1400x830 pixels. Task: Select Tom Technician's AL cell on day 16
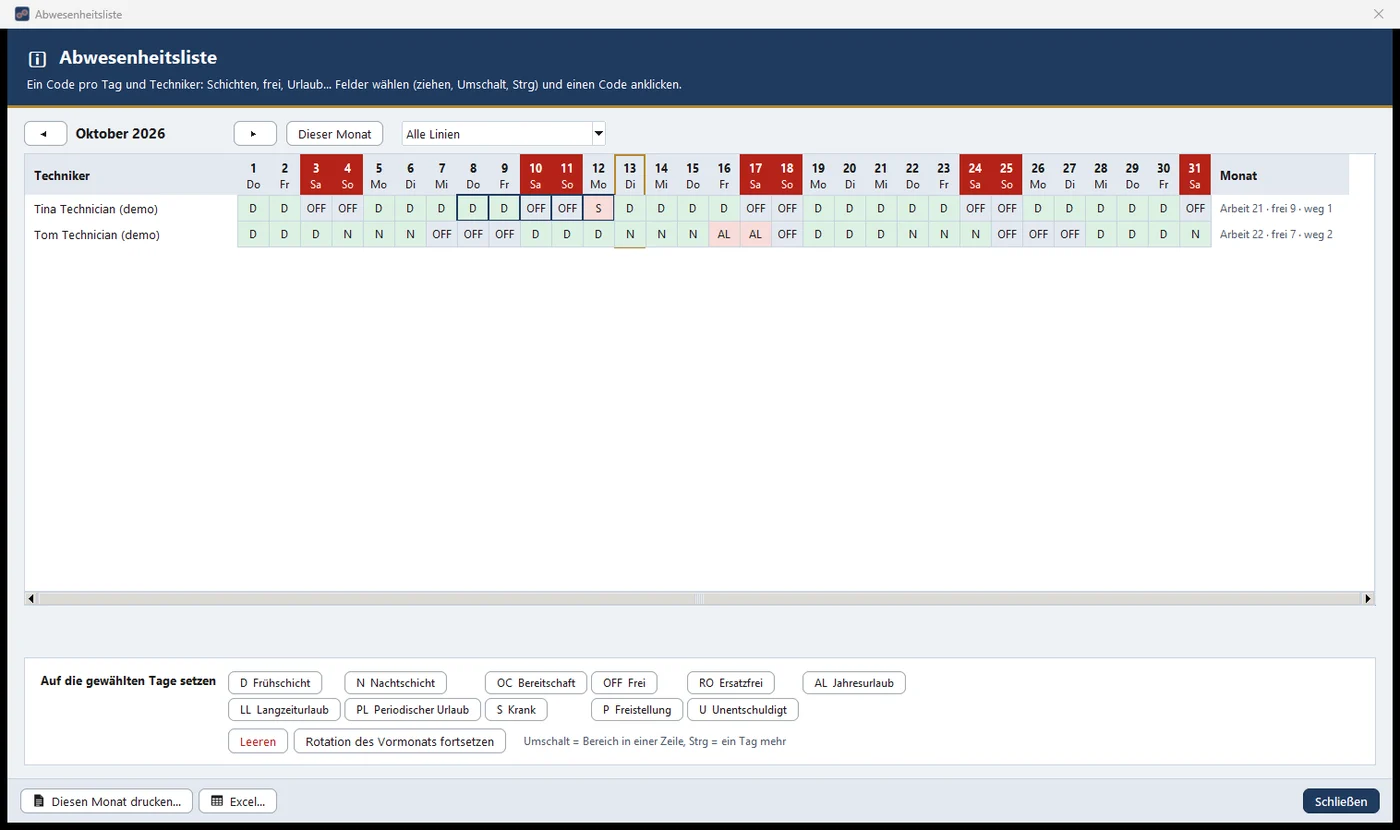724,235
